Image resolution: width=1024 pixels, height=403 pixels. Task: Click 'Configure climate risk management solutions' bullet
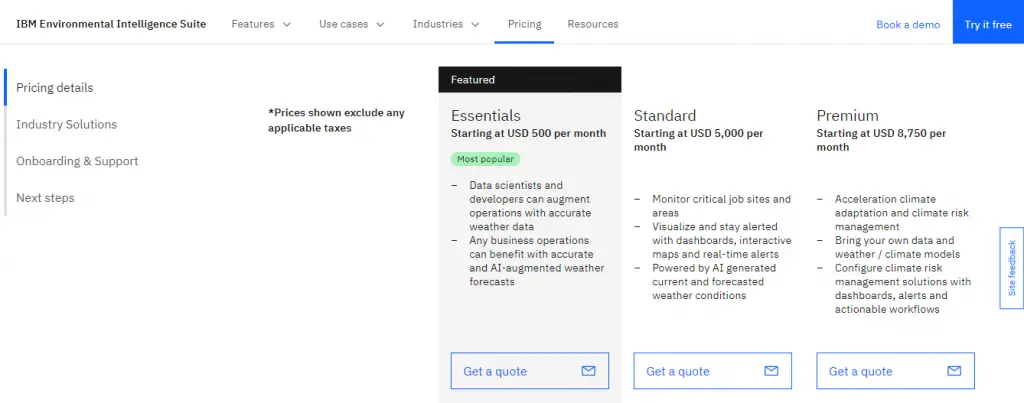click(903, 288)
